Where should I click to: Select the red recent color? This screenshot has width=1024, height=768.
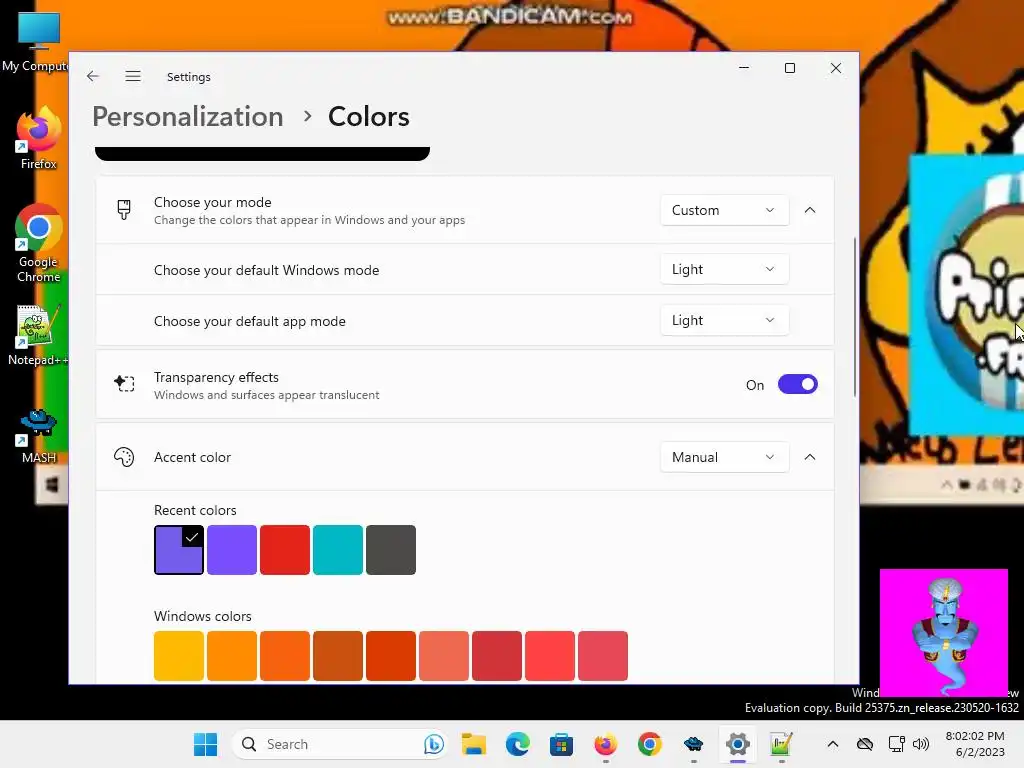tap(285, 550)
